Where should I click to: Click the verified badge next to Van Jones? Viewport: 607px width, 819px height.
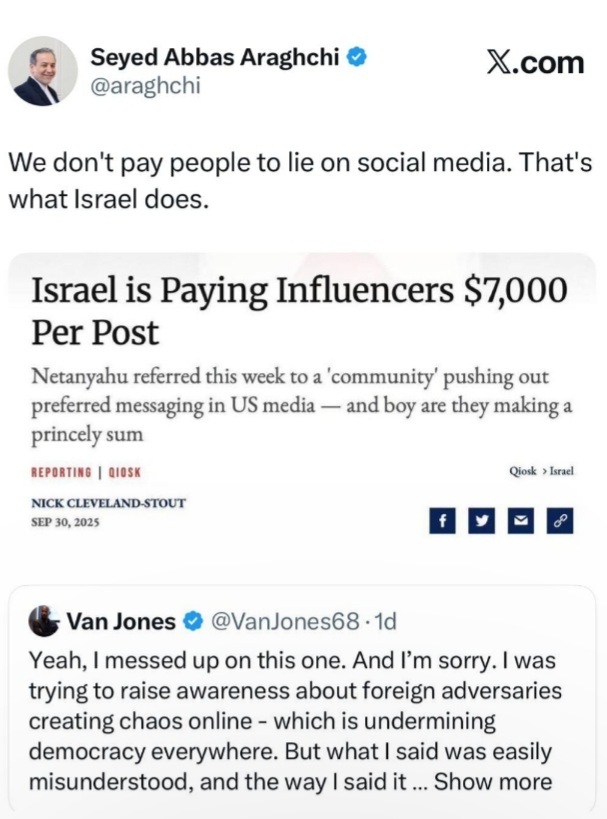click(192, 621)
